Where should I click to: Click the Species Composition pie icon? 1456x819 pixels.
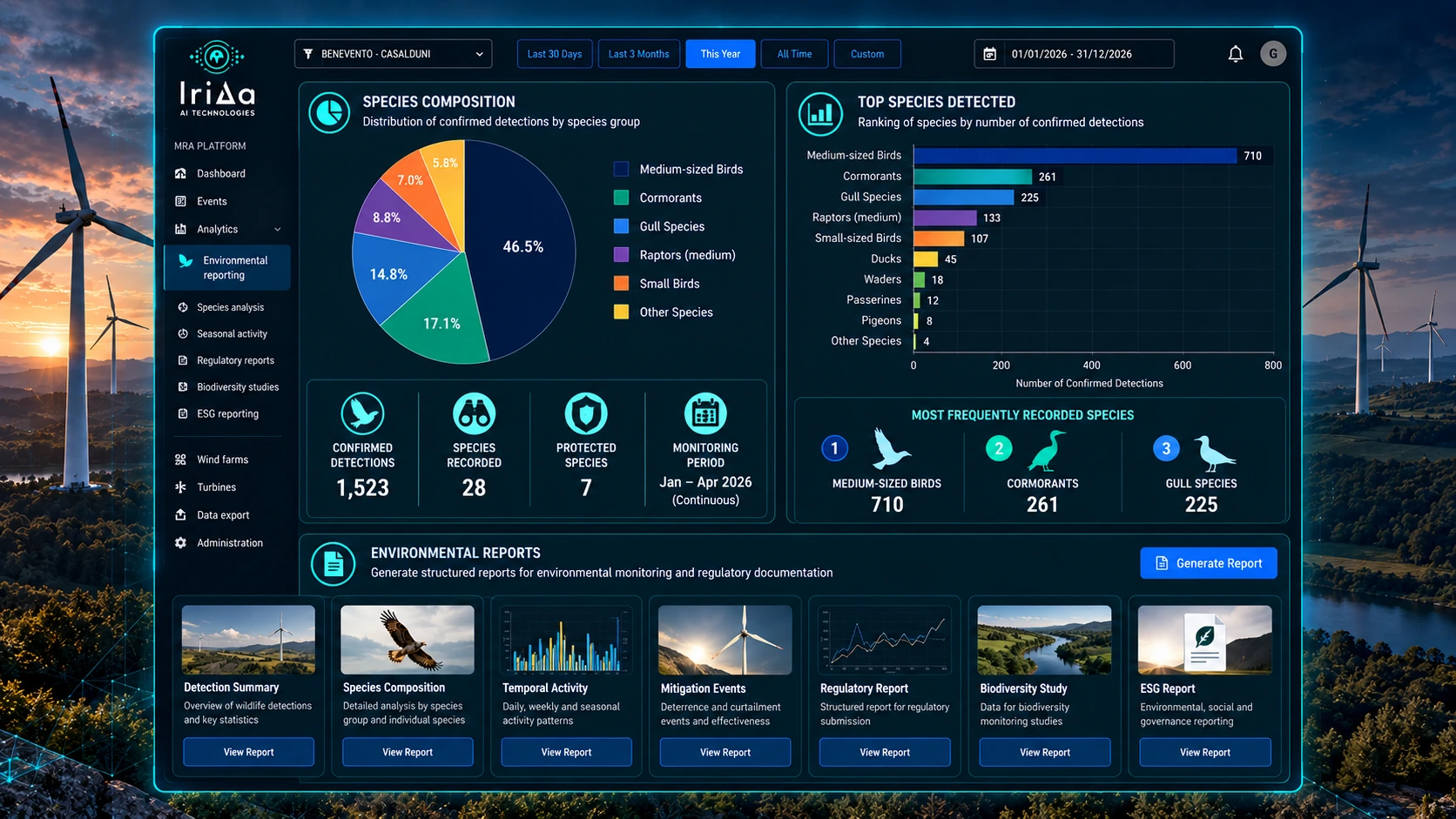[329, 112]
